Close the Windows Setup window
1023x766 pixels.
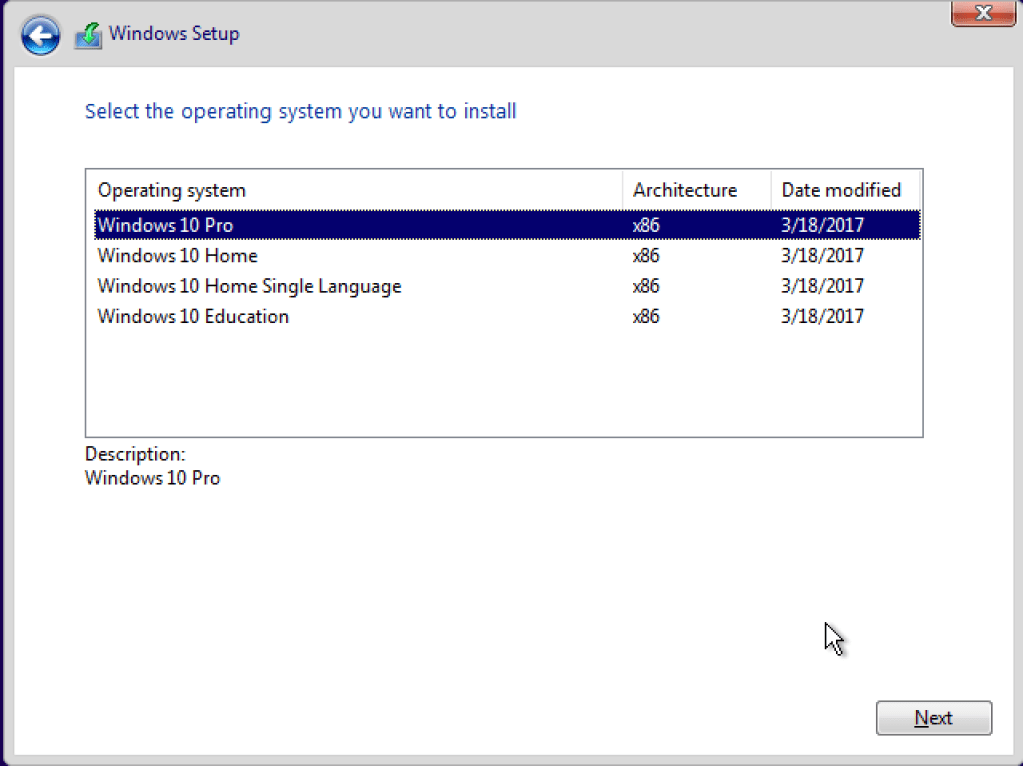pyautogui.click(x=982, y=13)
